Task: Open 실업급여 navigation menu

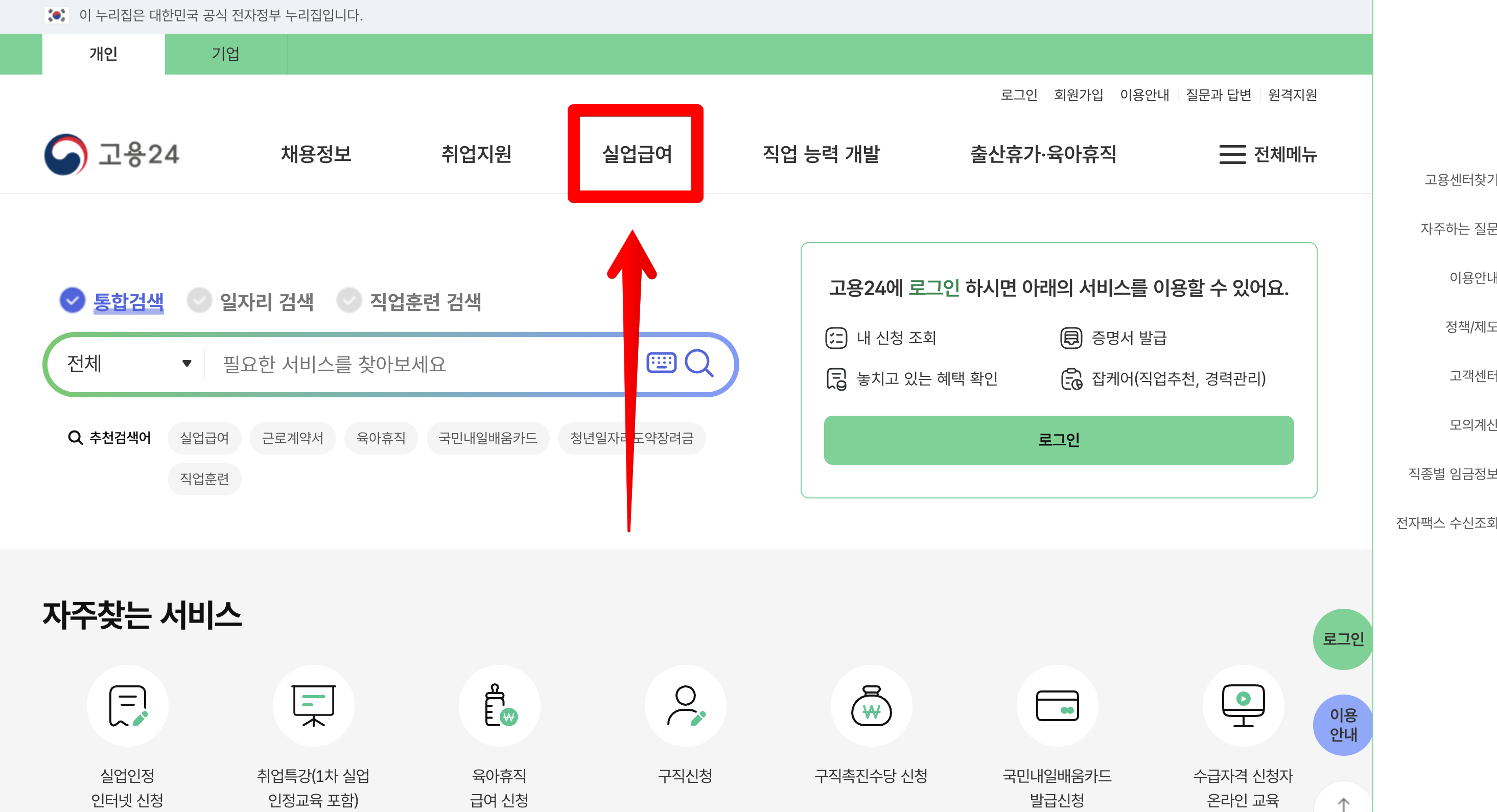Action: click(636, 154)
